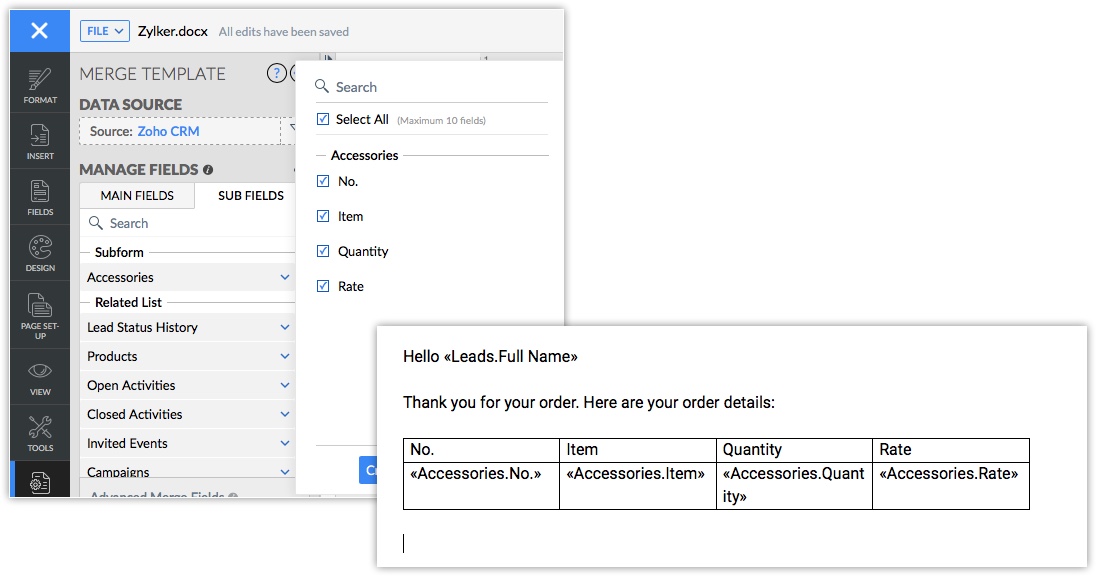Uncheck the Select All checkbox
This screenshot has width=1096, height=583.
click(x=323, y=119)
